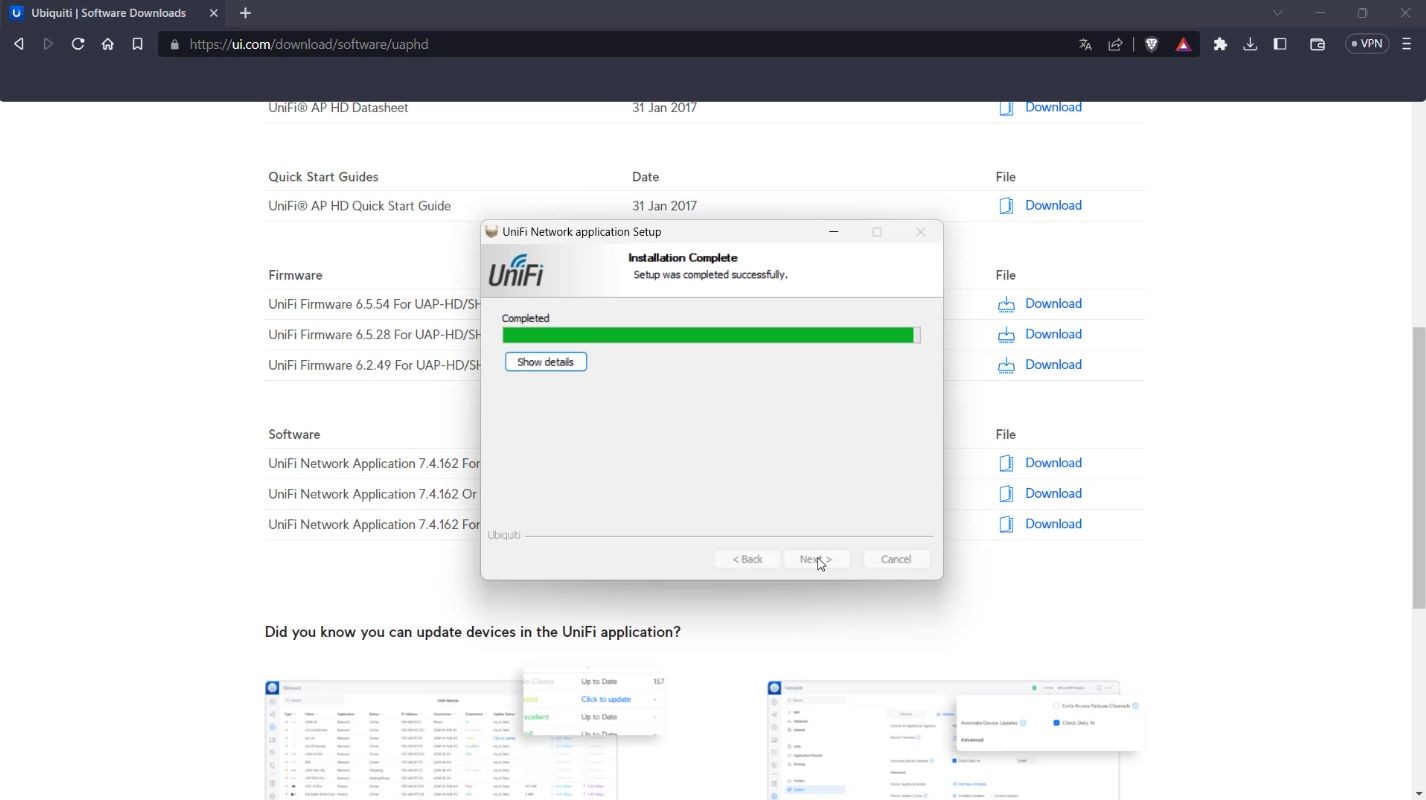The width and height of the screenshot is (1426, 800).
Task: Close the UniFi Network application Setup dialog
Action: (x=921, y=232)
